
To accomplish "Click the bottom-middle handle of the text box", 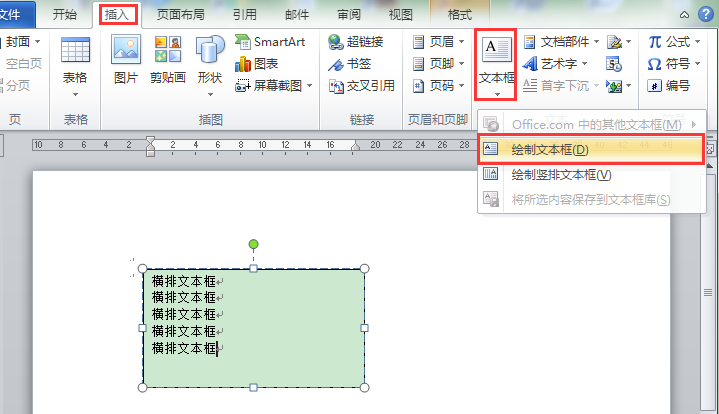I will click(x=254, y=387).
